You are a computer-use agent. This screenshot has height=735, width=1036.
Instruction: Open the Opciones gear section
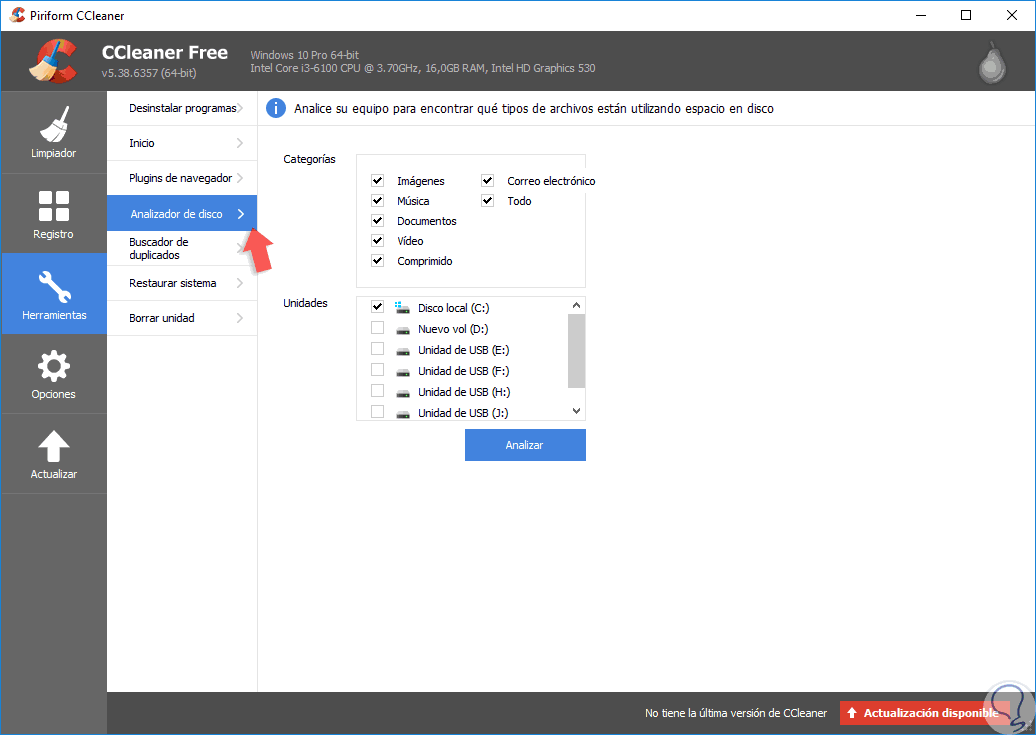point(54,374)
